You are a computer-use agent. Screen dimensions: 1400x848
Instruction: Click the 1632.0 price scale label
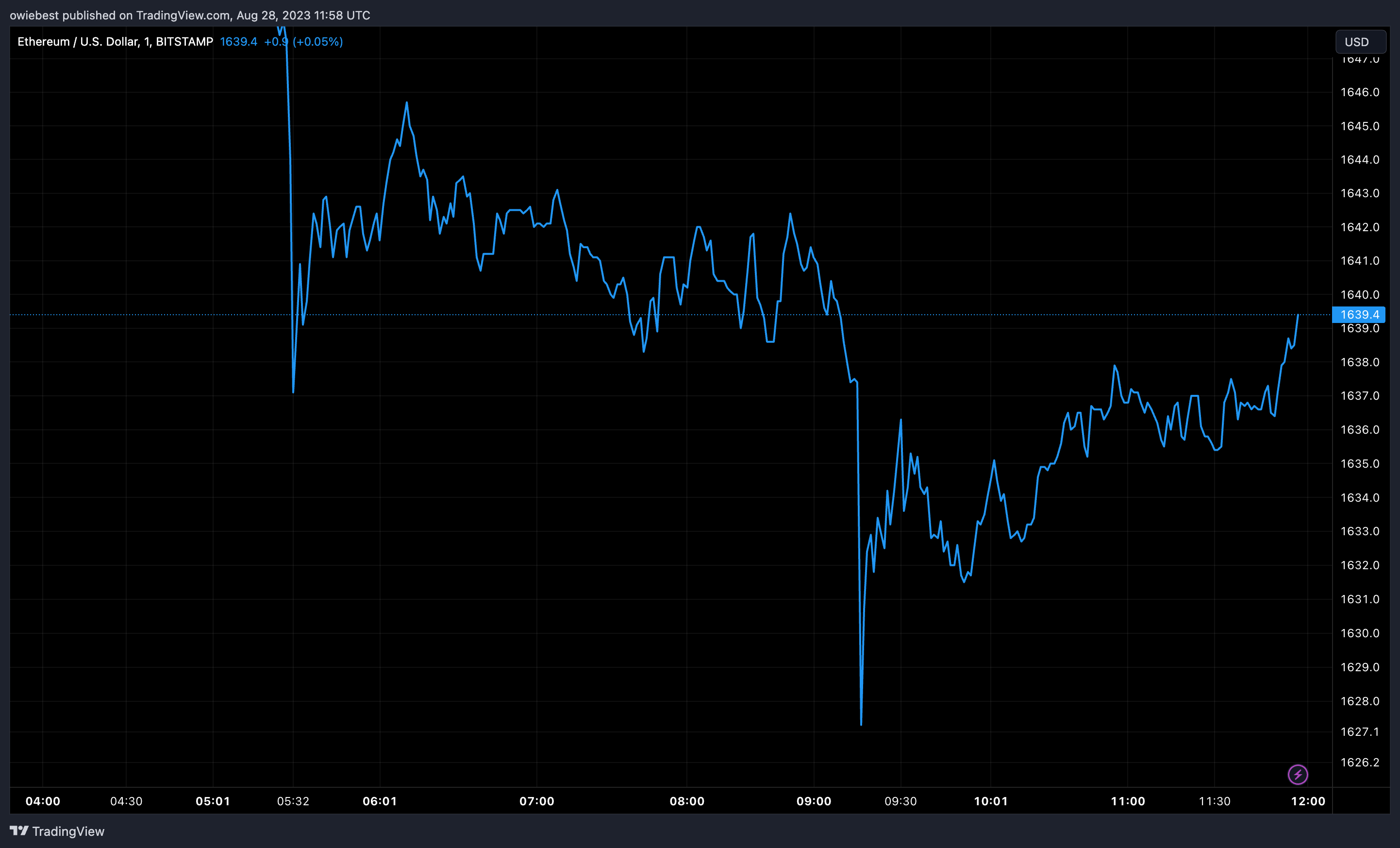tap(1360, 565)
